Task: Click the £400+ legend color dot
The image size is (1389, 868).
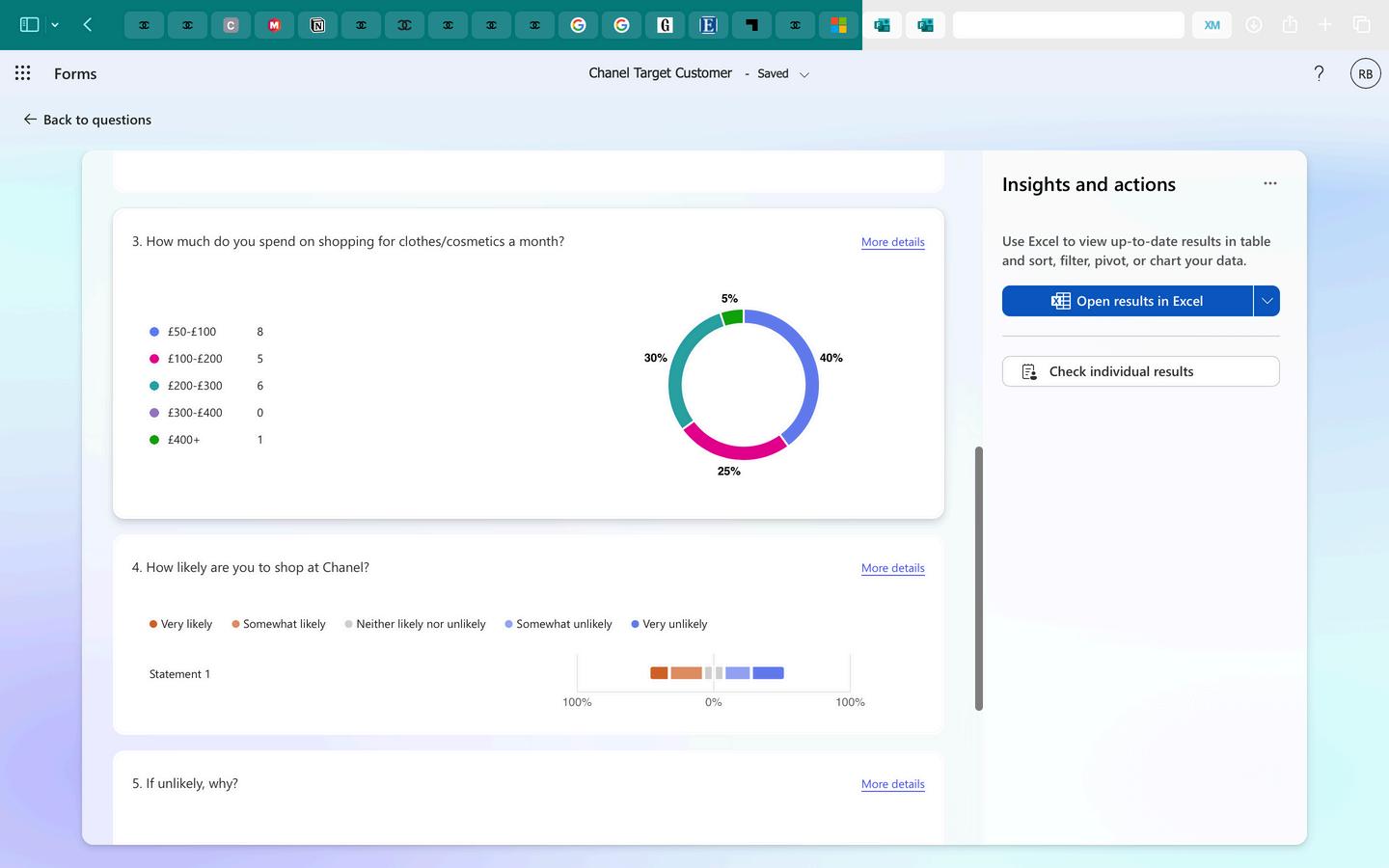Action: 154,440
